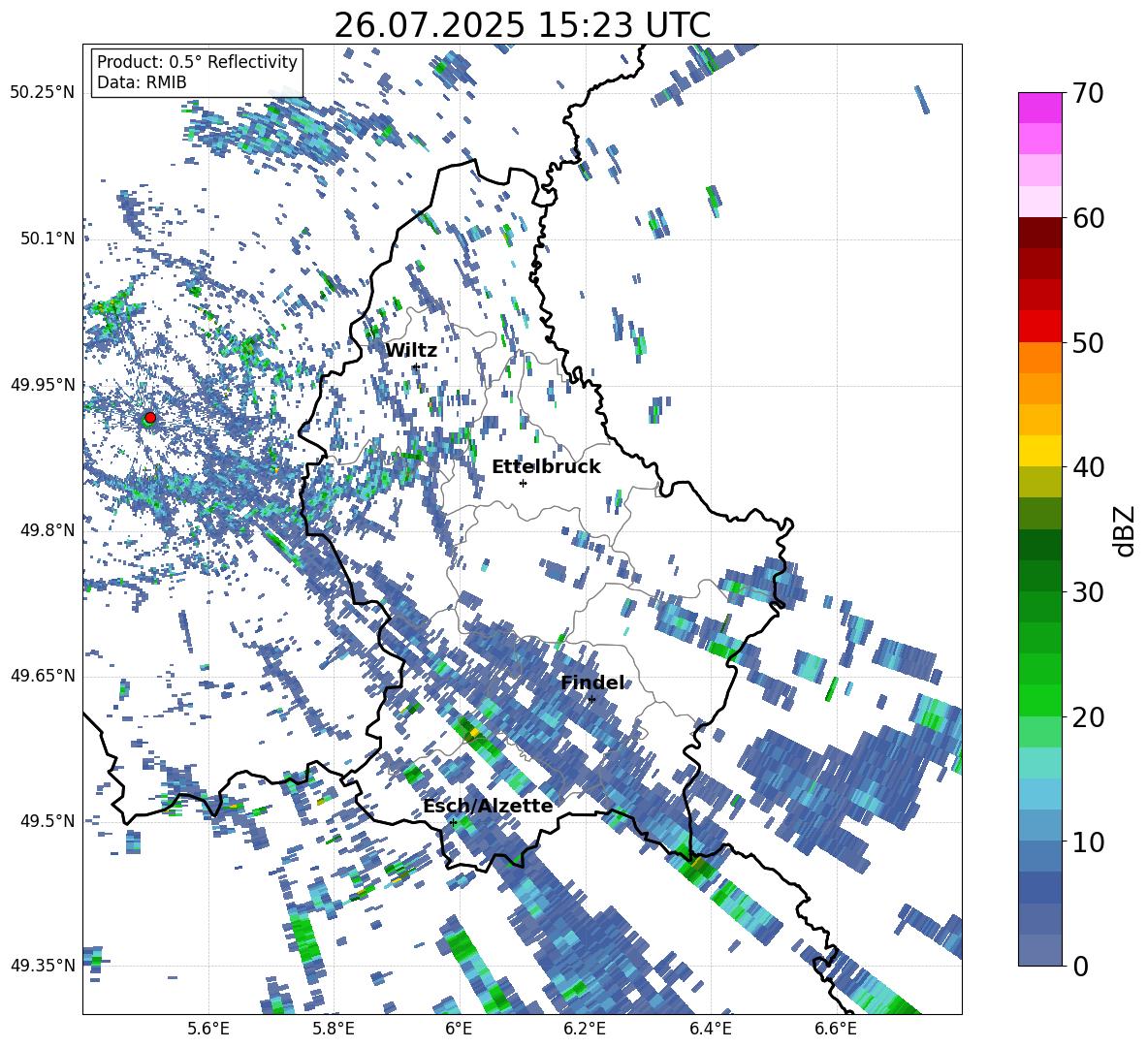
Task: Click the Ettelbruck city label
Action: pyautogui.click(x=546, y=467)
